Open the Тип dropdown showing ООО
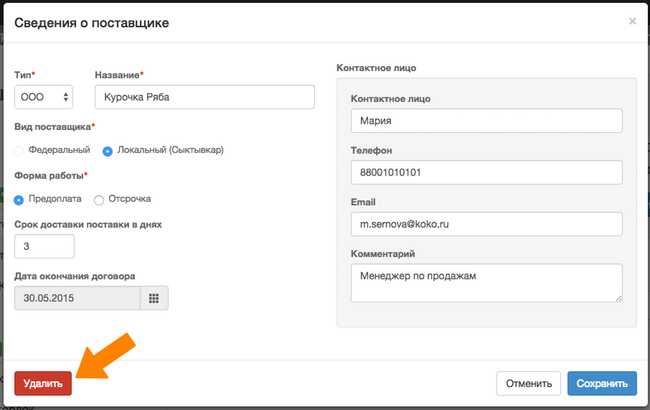 pyautogui.click(x=44, y=97)
